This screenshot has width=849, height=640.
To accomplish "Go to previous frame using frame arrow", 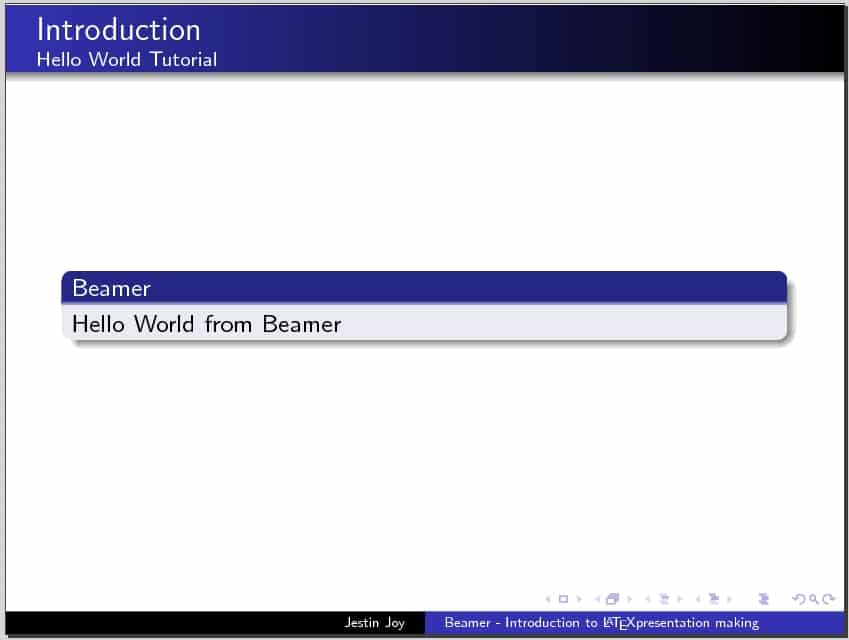I will (x=597, y=599).
